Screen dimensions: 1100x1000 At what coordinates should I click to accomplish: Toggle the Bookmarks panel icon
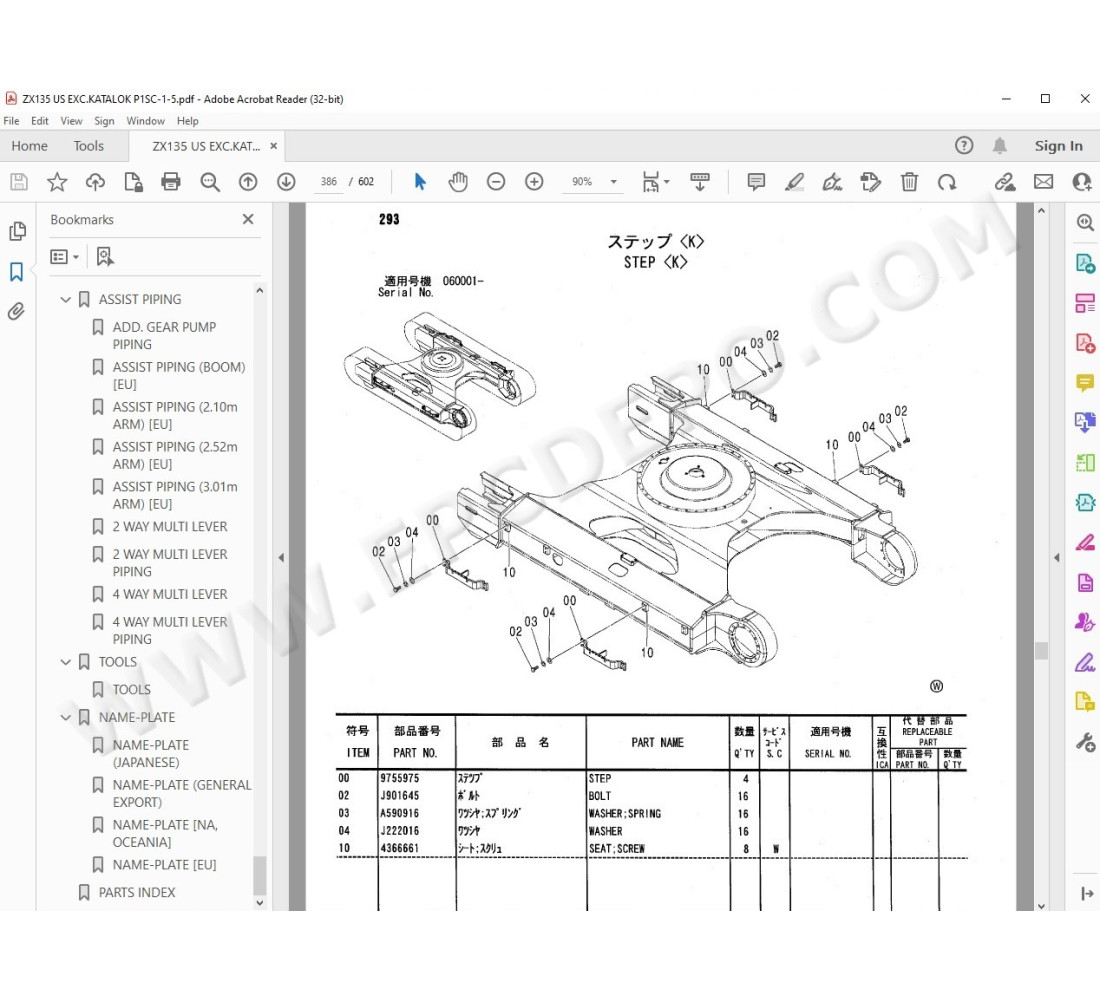pyautogui.click(x=17, y=271)
